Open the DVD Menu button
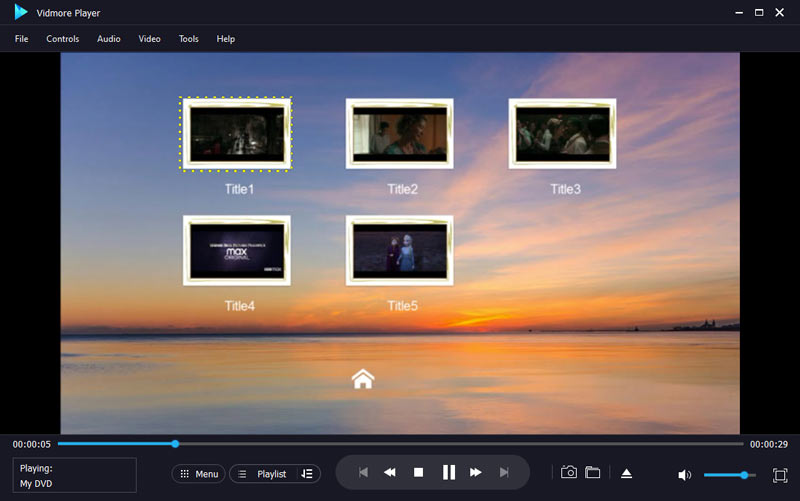The width and height of the screenshot is (800, 501). pos(198,474)
